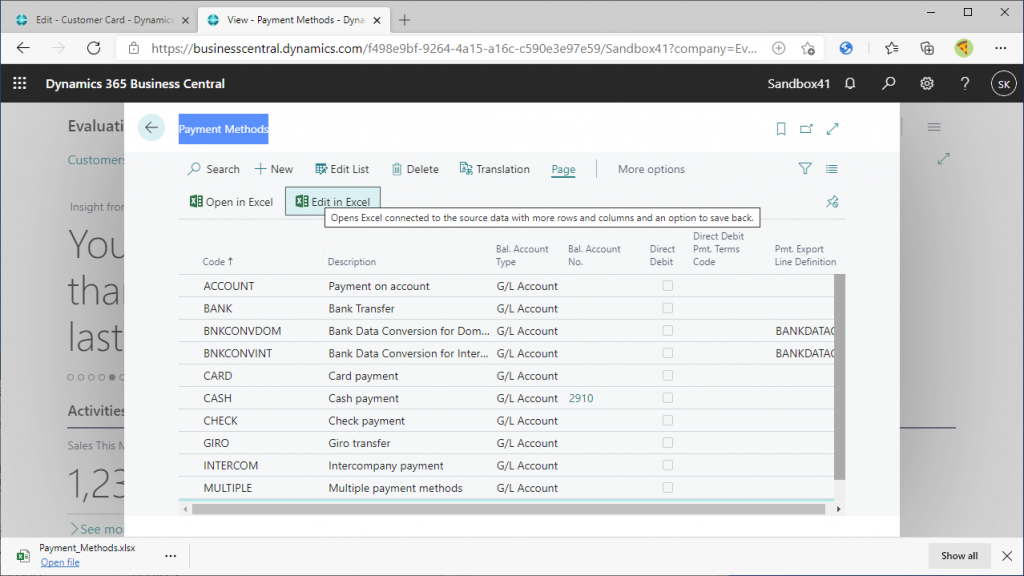Toggle Direct Debit for BNKCONVINT row
This screenshot has height=576, width=1024.
[x=667, y=353]
